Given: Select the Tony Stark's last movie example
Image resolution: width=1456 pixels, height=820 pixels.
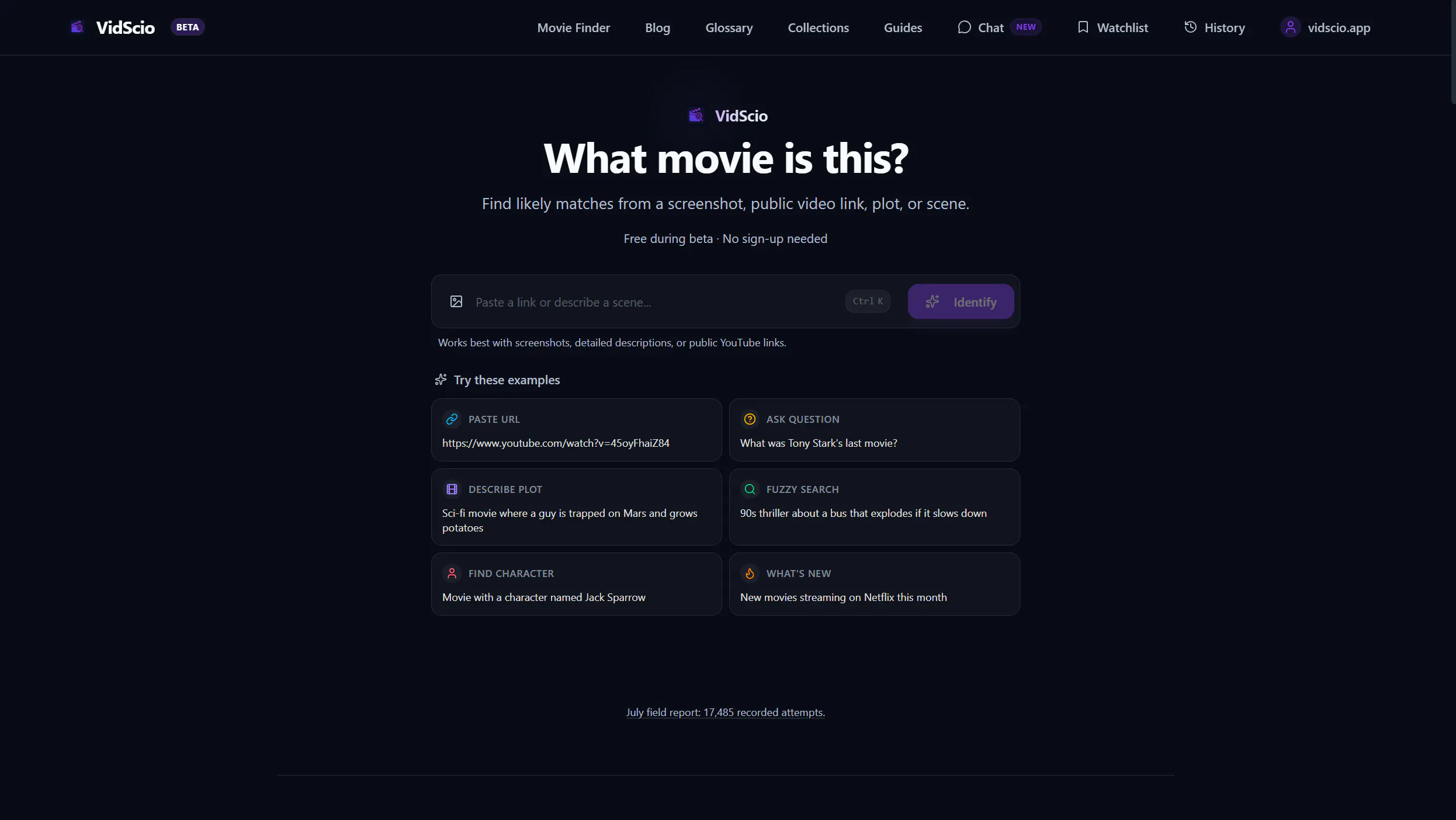Looking at the screenshot, I should click(x=874, y=430).
